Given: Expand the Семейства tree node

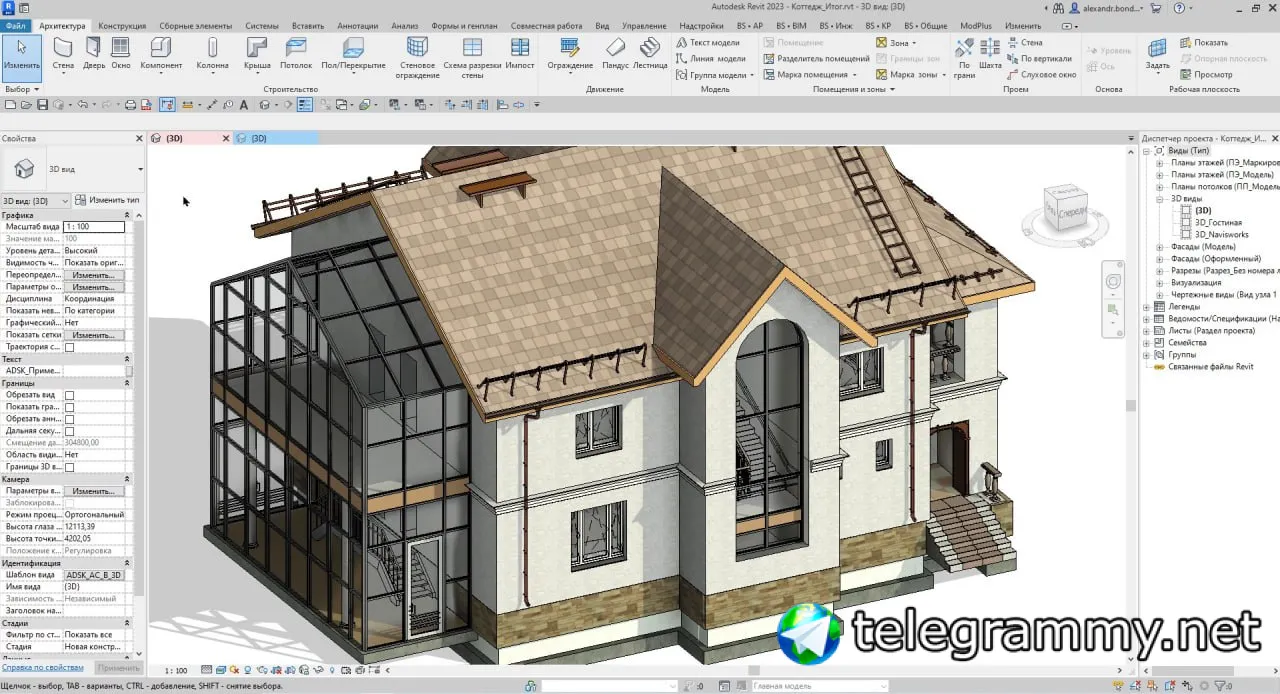Looking at the screenshot, I should (x=1147, y=342).
